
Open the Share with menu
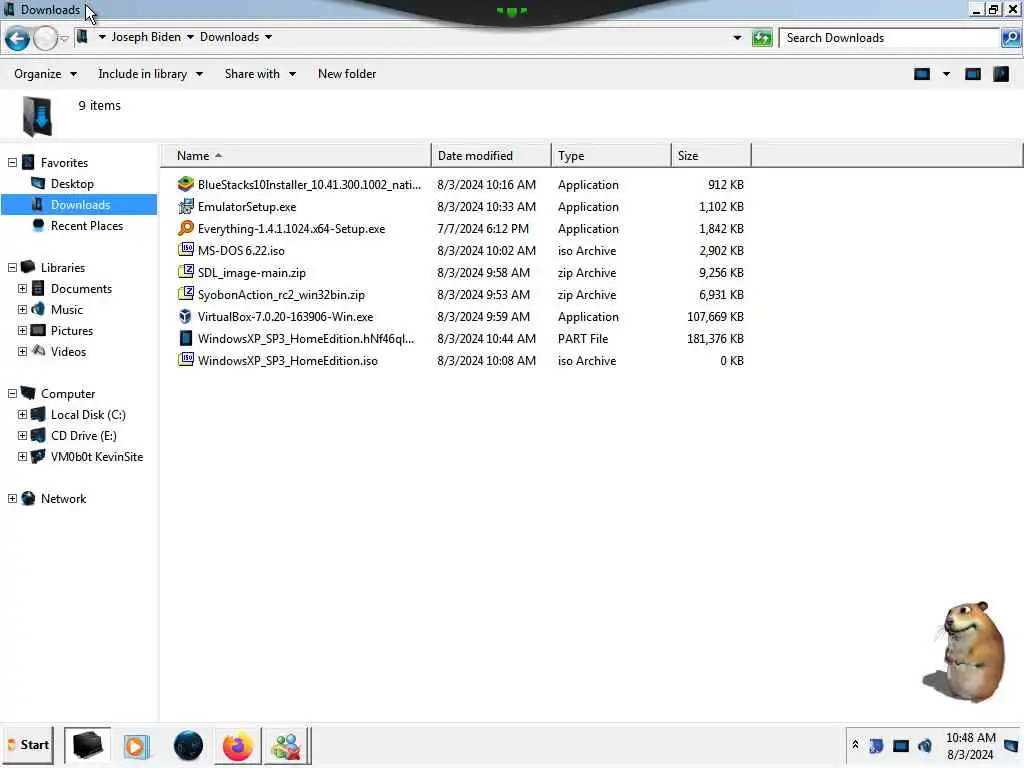click(260, 74)
